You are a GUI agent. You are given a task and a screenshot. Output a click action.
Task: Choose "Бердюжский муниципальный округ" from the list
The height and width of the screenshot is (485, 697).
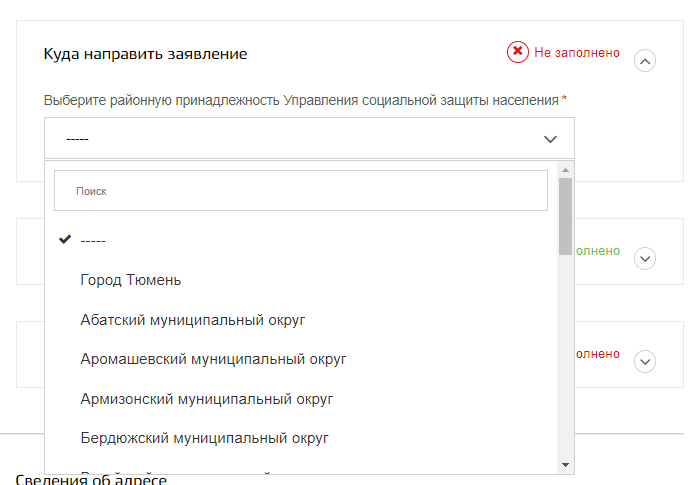click(204, 438)
